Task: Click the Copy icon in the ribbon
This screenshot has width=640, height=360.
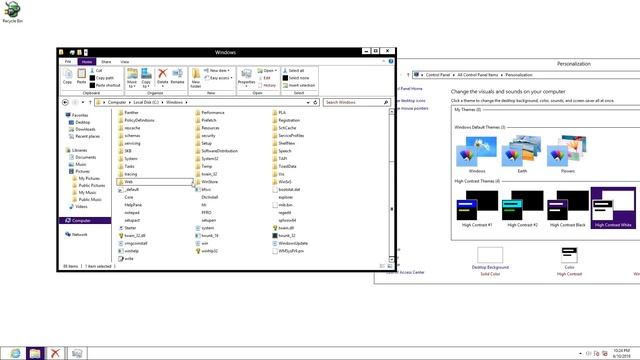Action: coord(67,76)
